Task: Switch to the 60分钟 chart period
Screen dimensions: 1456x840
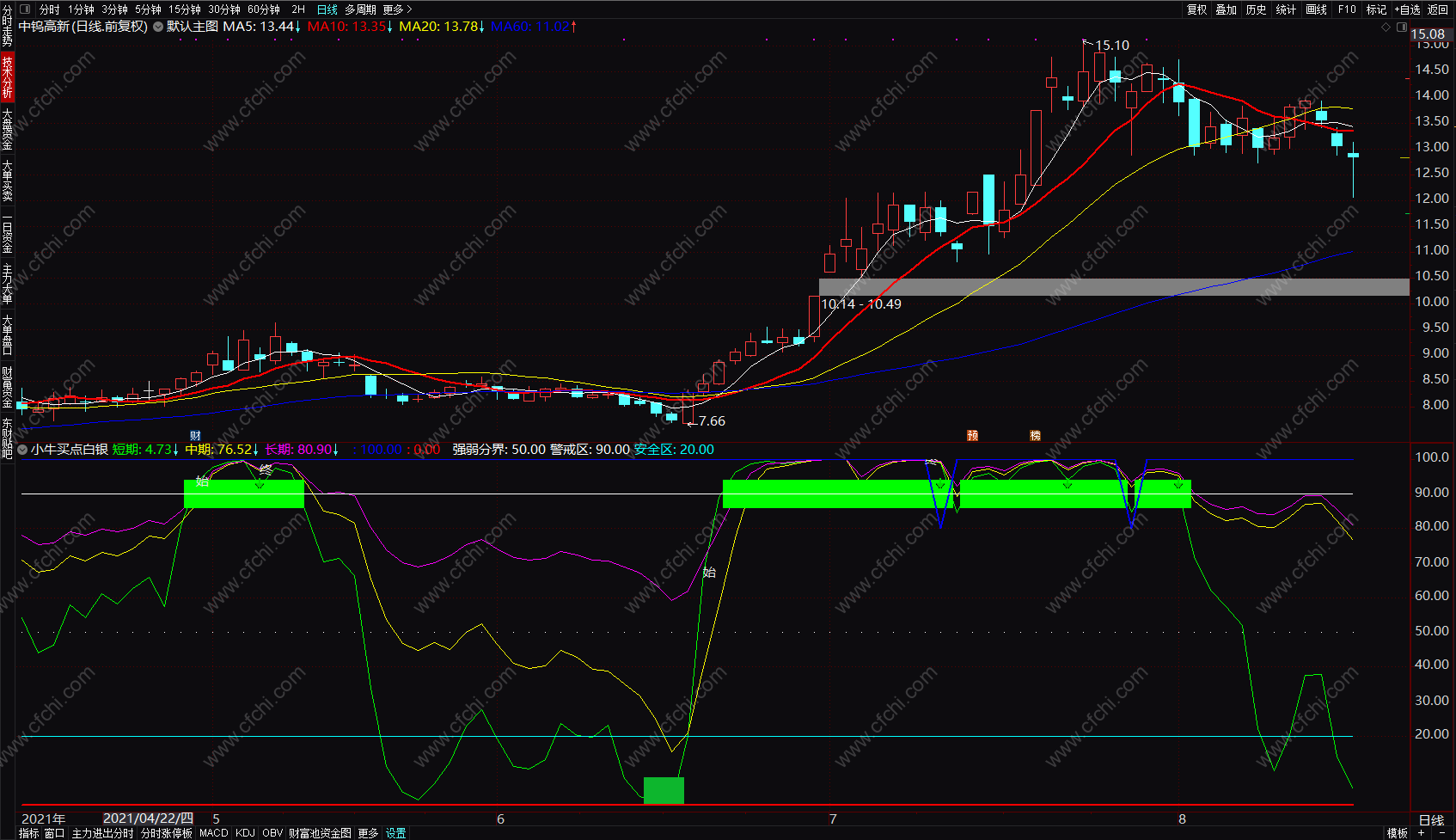Action: point(263,9)
